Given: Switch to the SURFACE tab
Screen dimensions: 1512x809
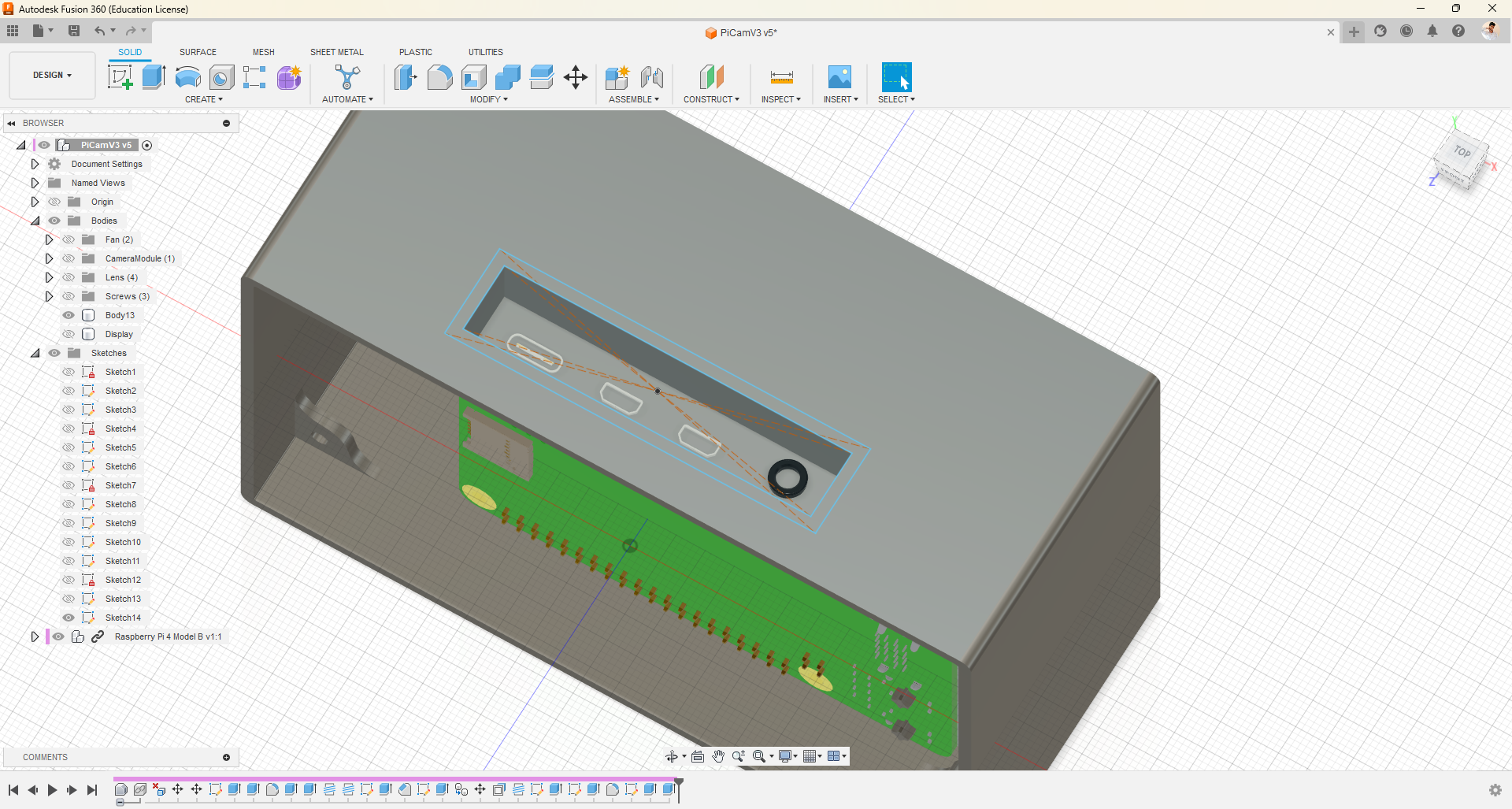Looking at the screenshot, I should 198,52.
